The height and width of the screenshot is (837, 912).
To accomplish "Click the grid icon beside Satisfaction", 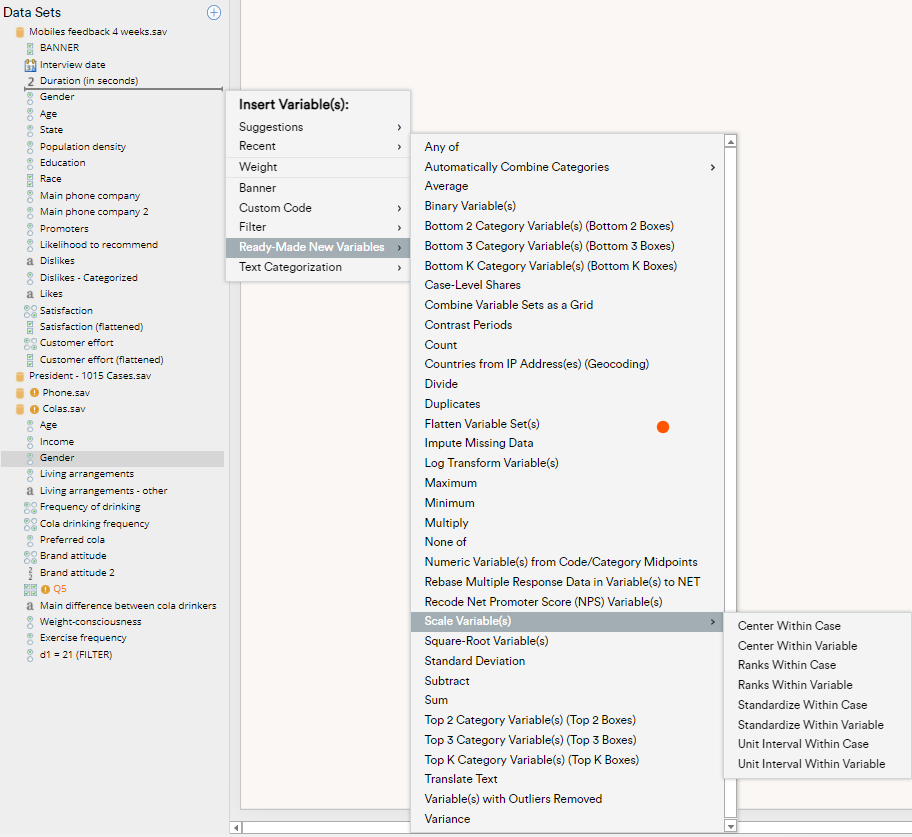I will coord(30,311).
